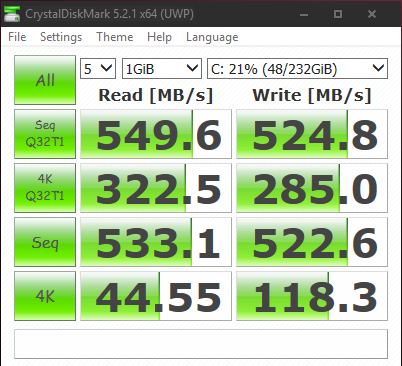The width and height of the screenshot is (402, 366).
Task: Select the 4K Q32T1 write result 285.0
Action: click(x=312, y=188)
